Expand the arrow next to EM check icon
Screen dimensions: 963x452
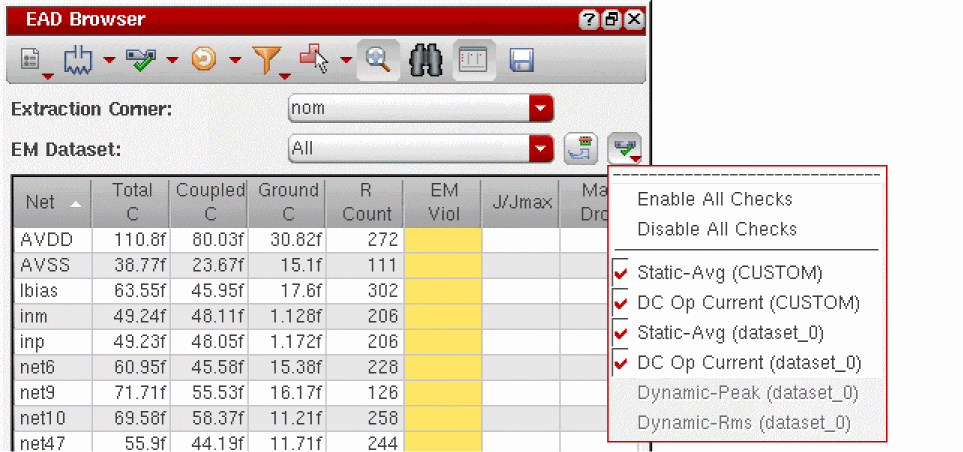point(172,60)
